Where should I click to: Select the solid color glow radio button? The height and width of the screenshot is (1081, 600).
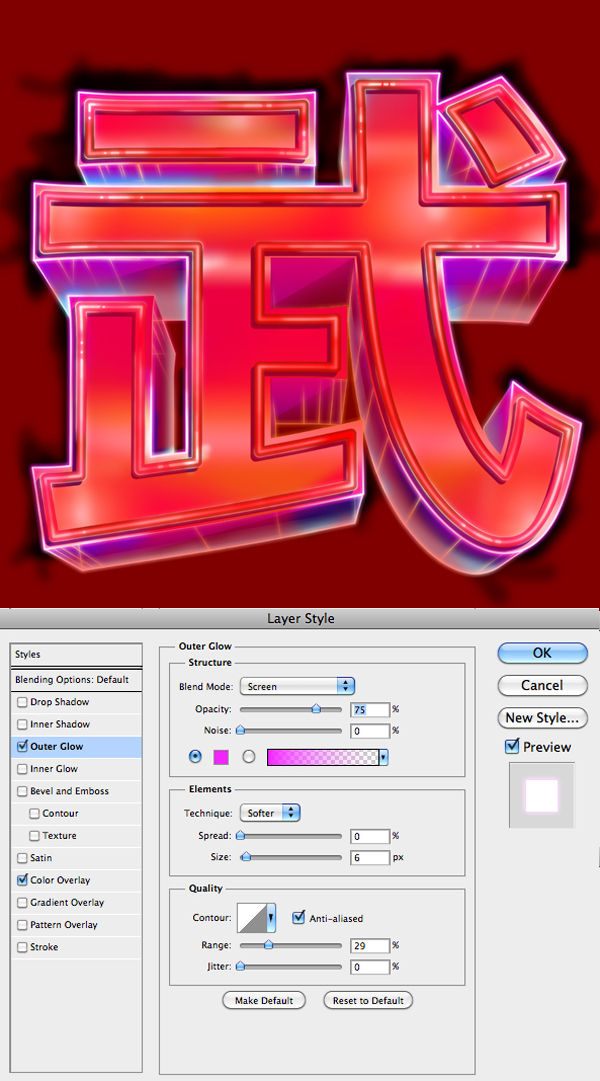point(196,757)
